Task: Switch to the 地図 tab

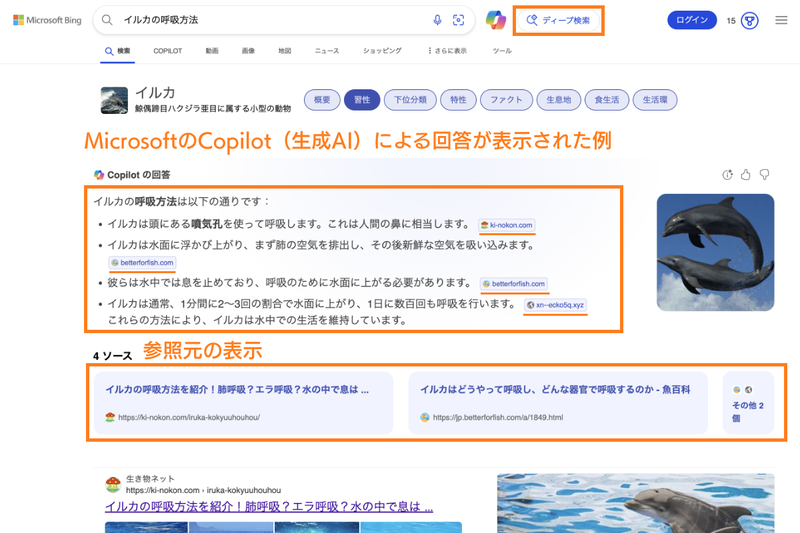Action: coord(284,51)
